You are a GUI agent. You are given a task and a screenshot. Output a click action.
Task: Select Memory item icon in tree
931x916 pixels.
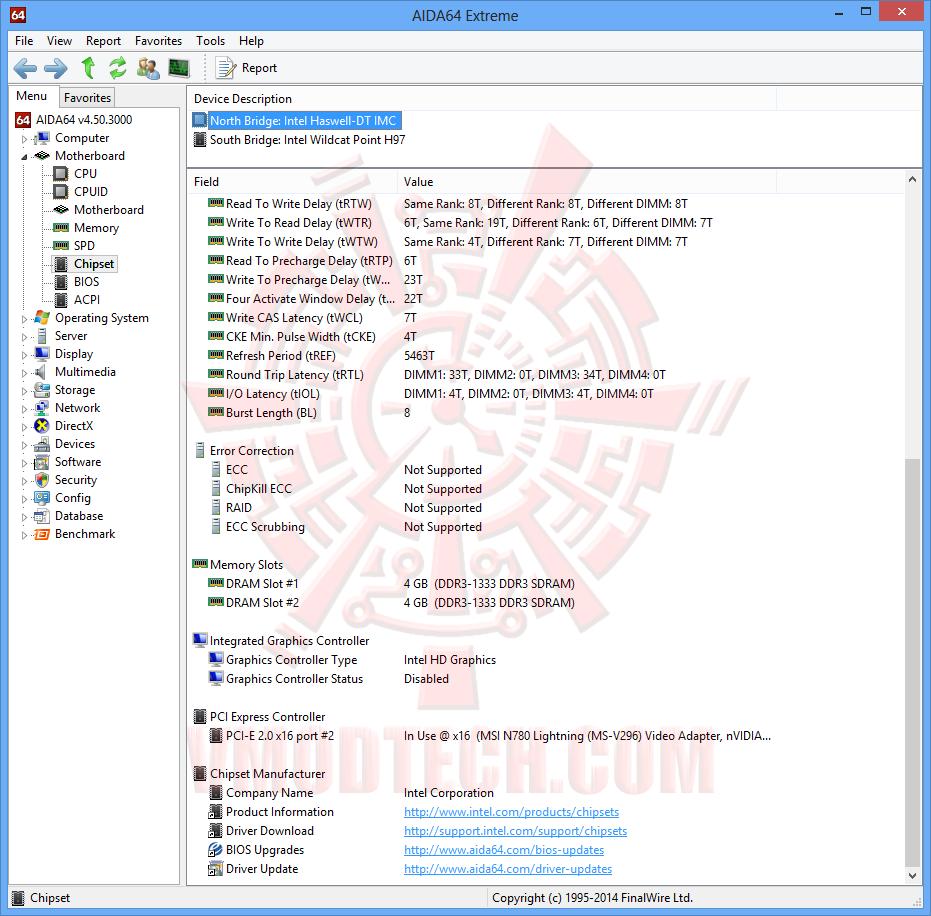pyautogui.click(x=61, y=228)
